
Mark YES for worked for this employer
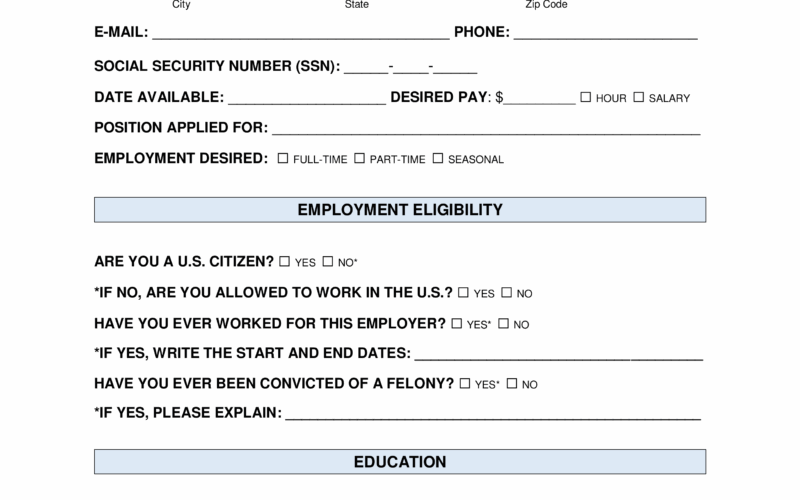[x=457, y=324]
